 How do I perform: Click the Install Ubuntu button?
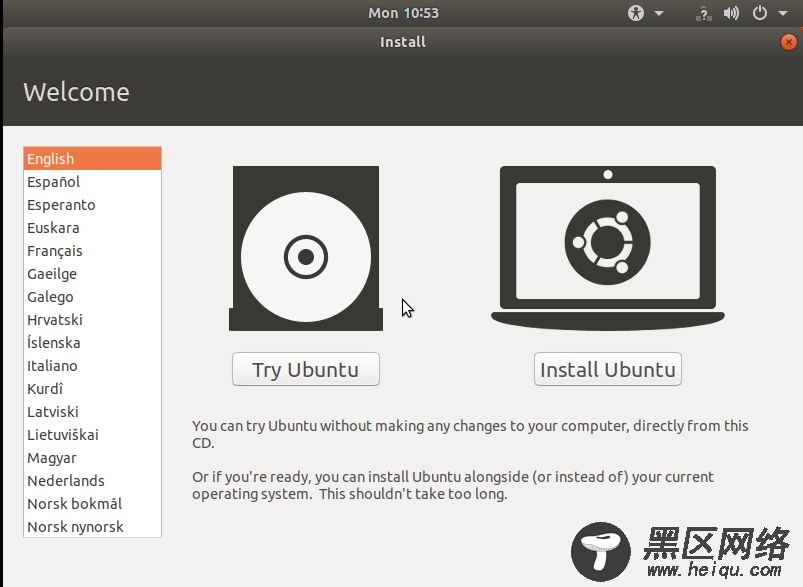click(x=608, y=369)
